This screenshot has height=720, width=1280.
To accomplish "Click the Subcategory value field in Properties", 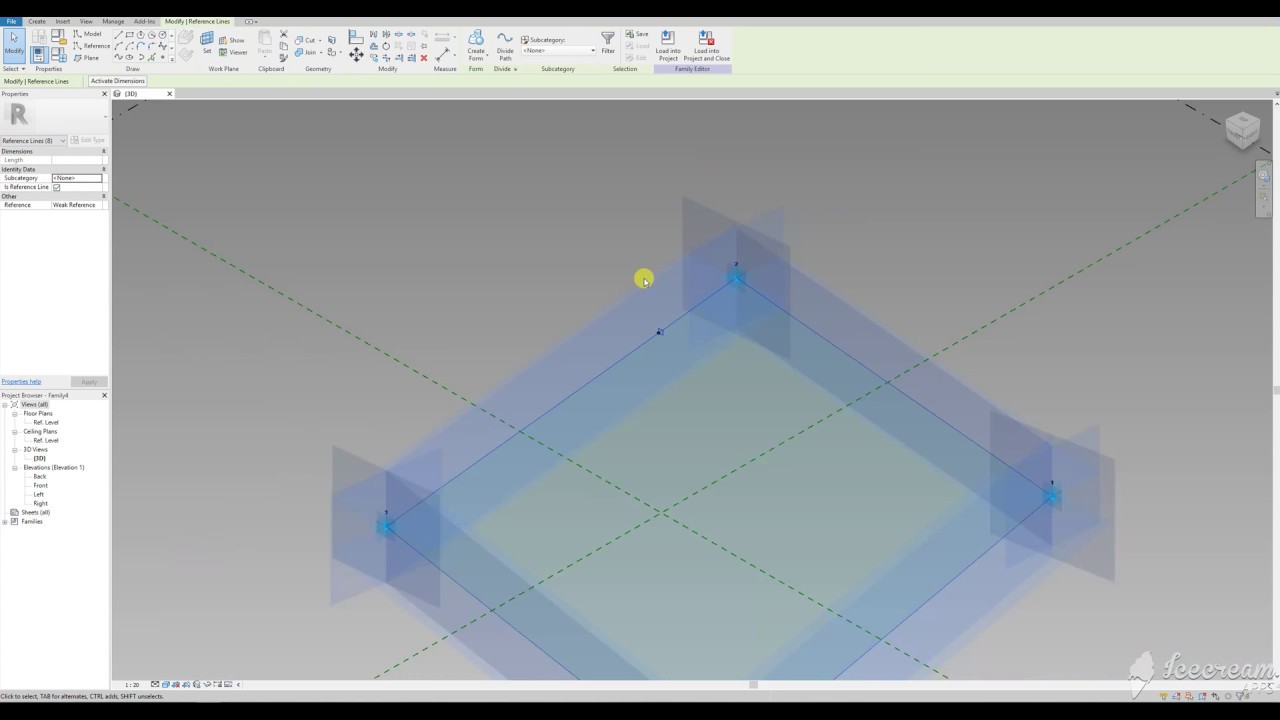I will coord(77,178).
